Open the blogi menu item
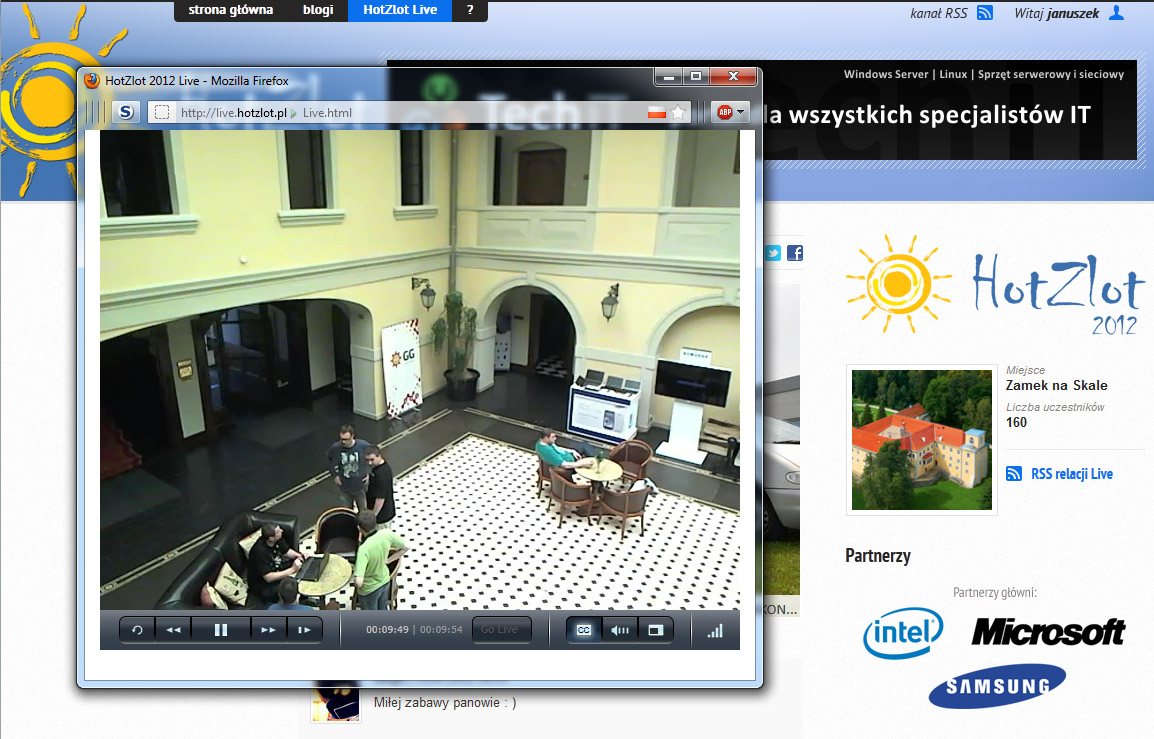Image resolution: width=1154 pixels, height=739 pixels. click(x=318, y=10)
